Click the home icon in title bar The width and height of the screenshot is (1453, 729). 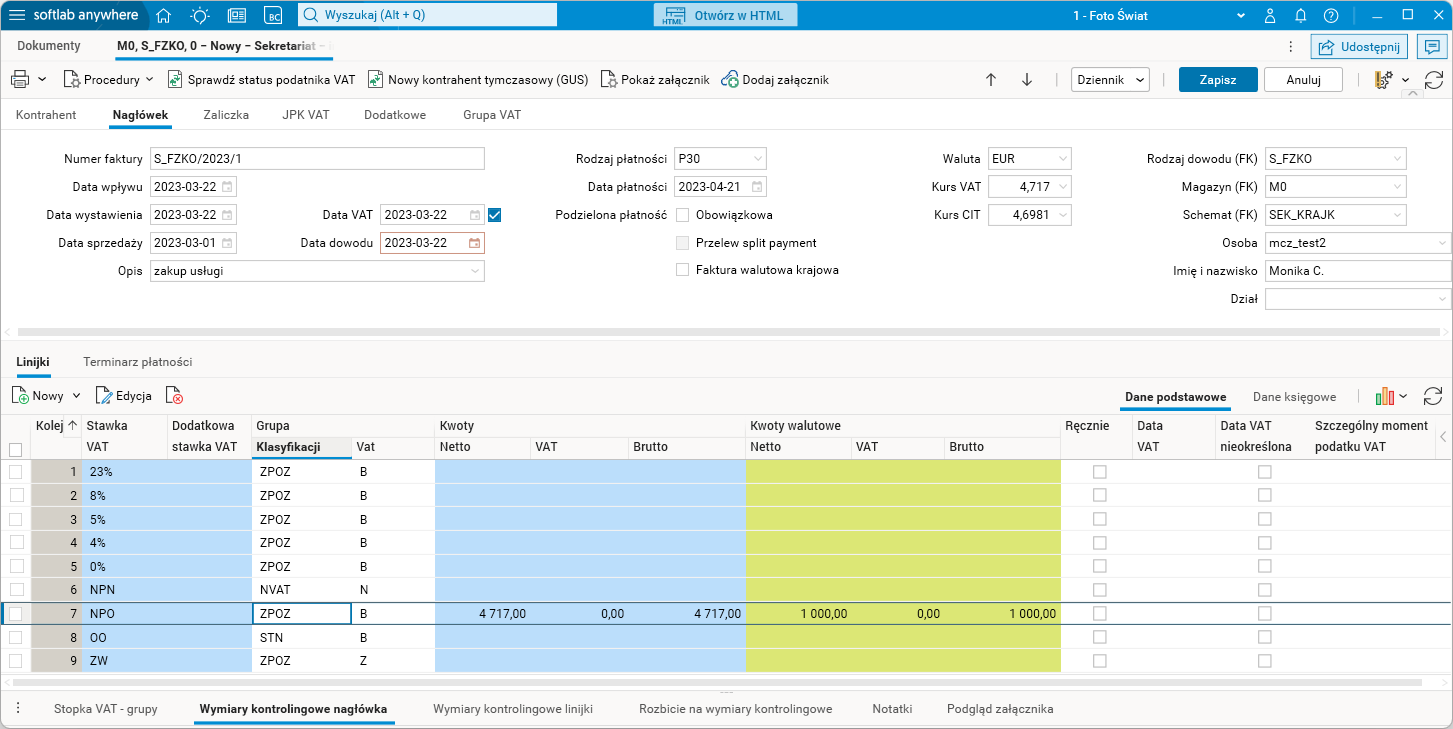pos(164,15)
